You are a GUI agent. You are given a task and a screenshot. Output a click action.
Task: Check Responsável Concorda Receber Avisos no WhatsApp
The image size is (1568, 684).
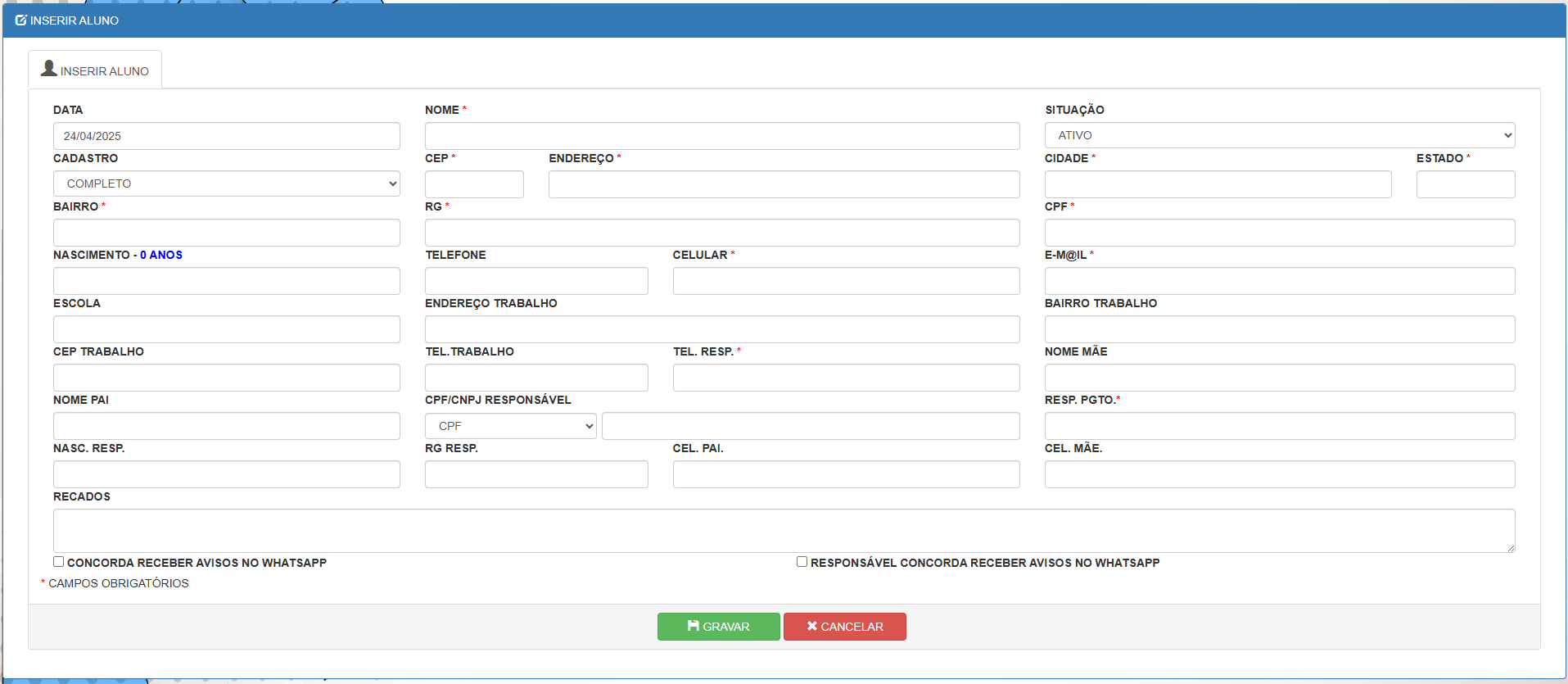802,562
